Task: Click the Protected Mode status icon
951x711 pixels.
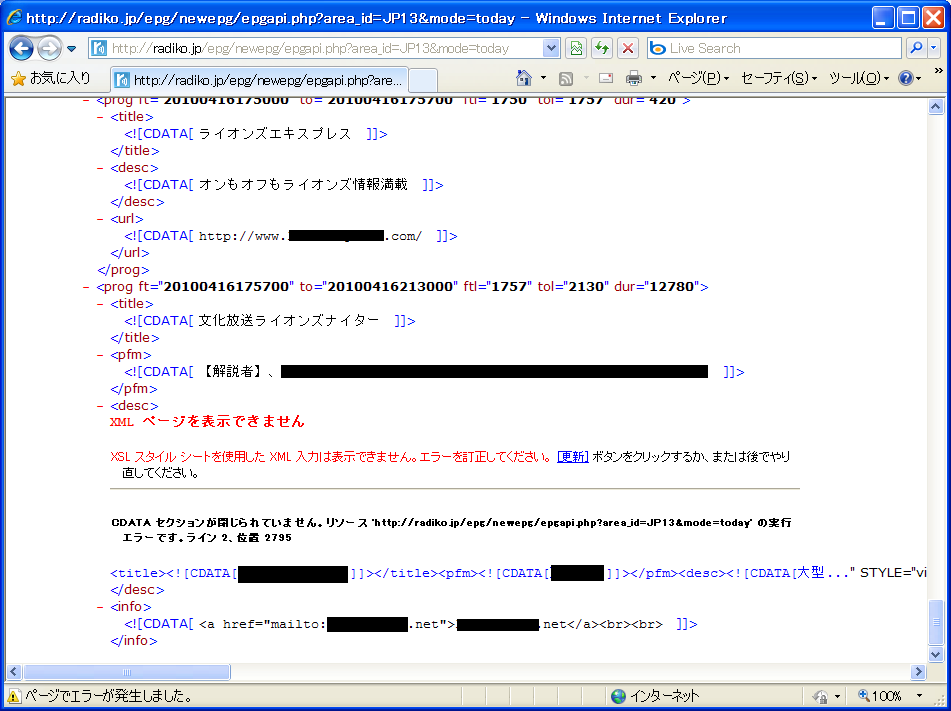Action: (821, 696)
